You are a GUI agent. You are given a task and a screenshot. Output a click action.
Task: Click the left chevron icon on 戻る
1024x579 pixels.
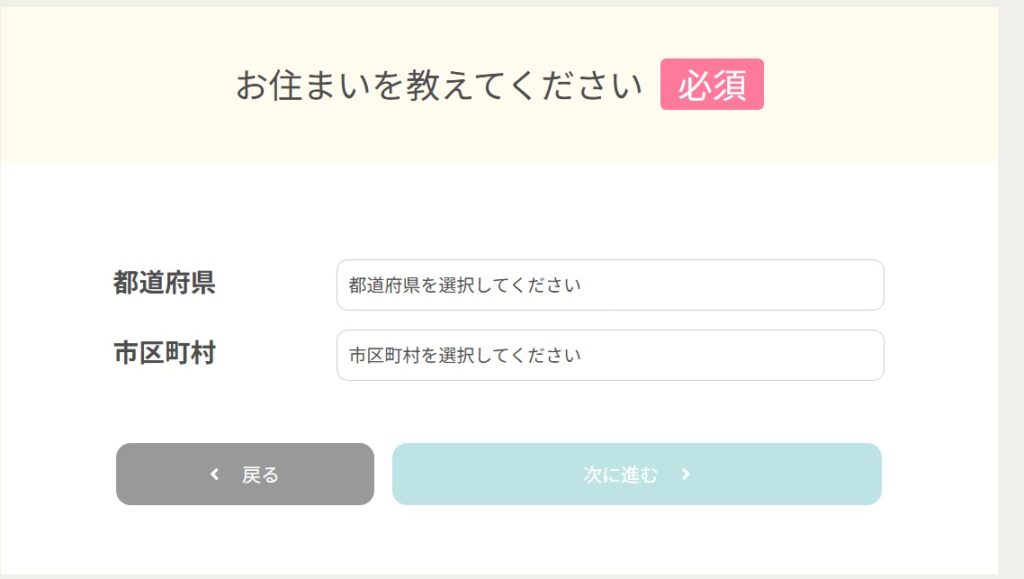[x=214, y=475]
